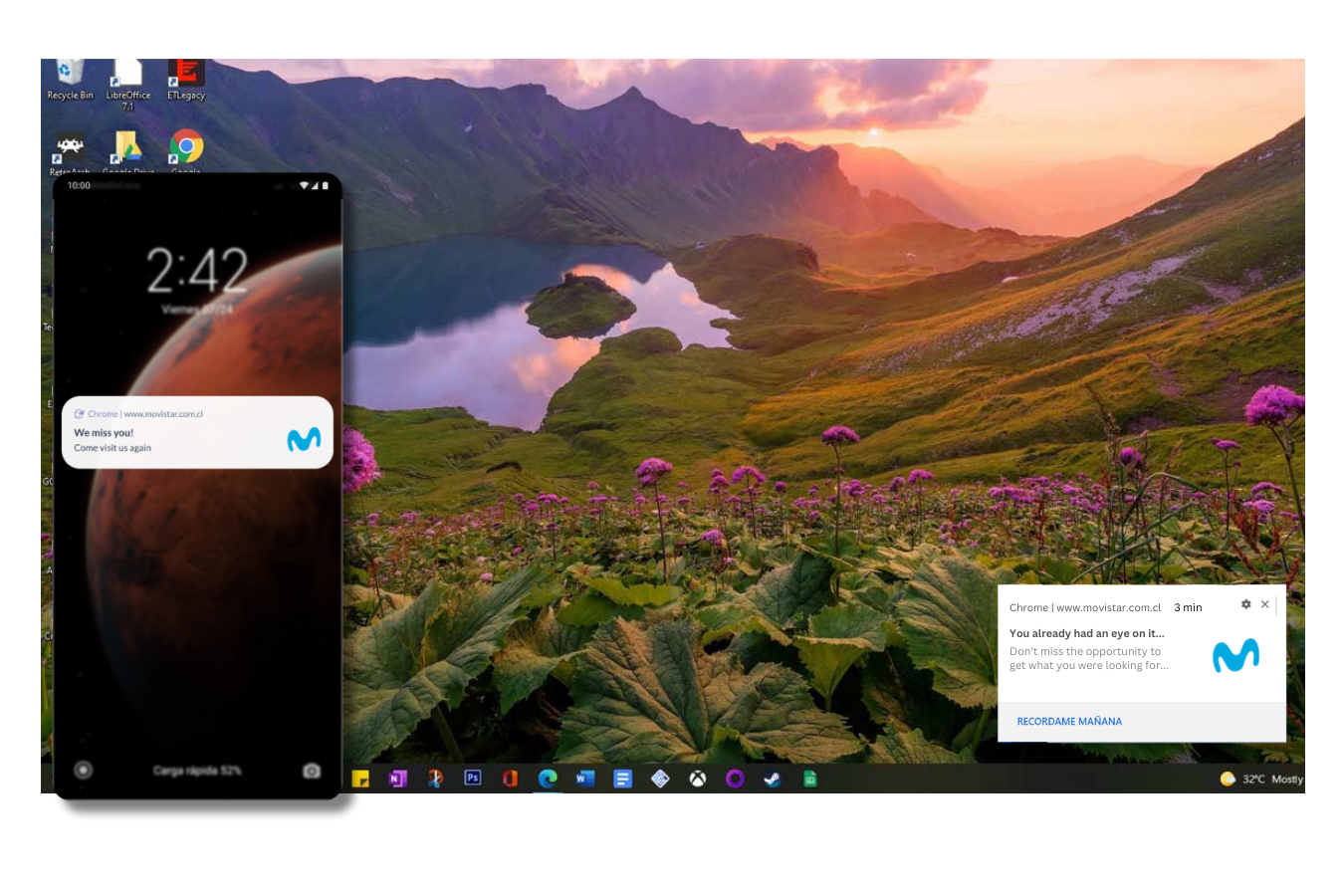Open Microsoft Word in the taskbar
1344x896 pixels.
585,779
